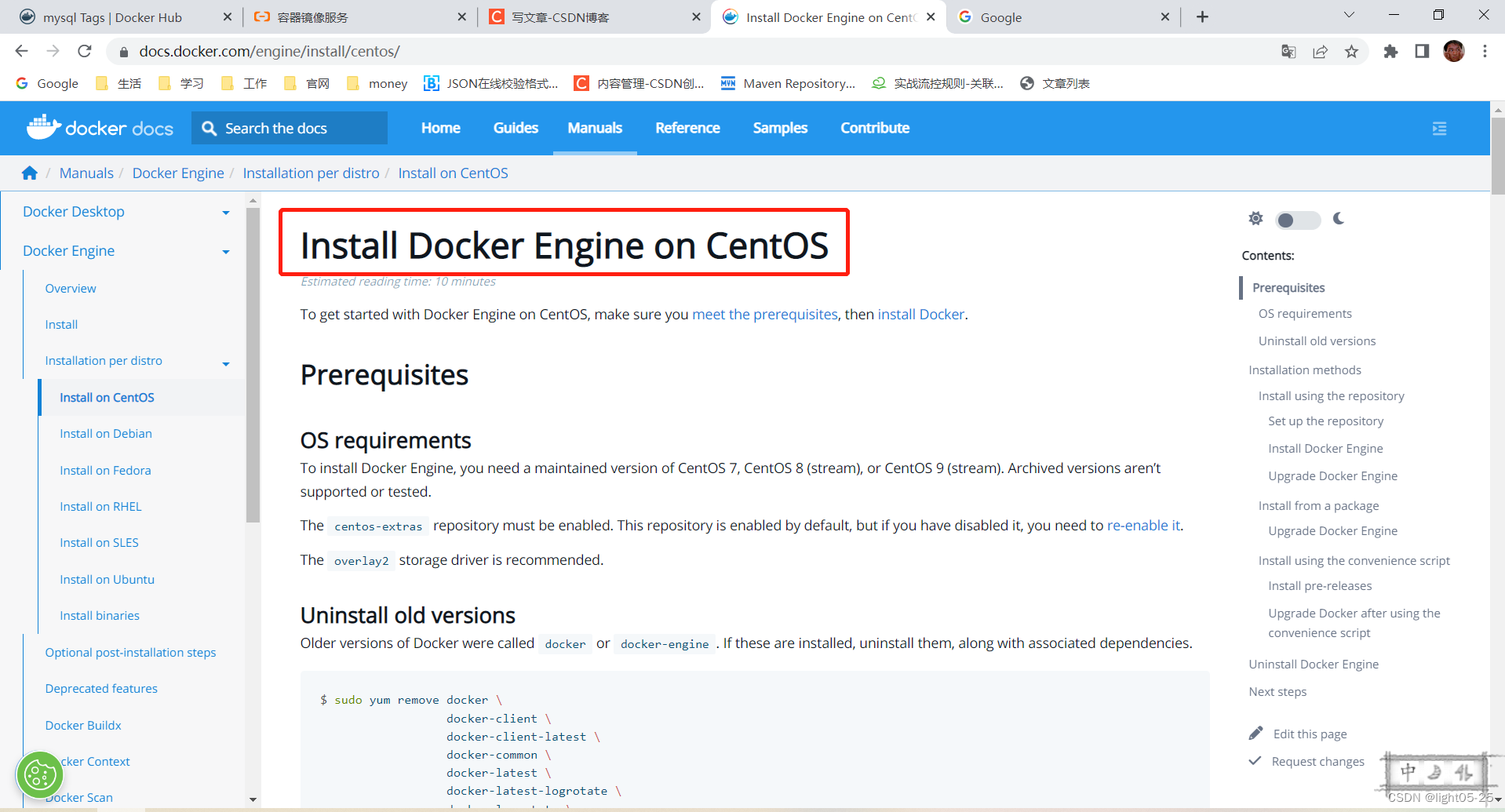The width and height of the screenshot is (1505, 812).
Task: Bookmark the page using the star icon
Action: [x=1351, y=51]
